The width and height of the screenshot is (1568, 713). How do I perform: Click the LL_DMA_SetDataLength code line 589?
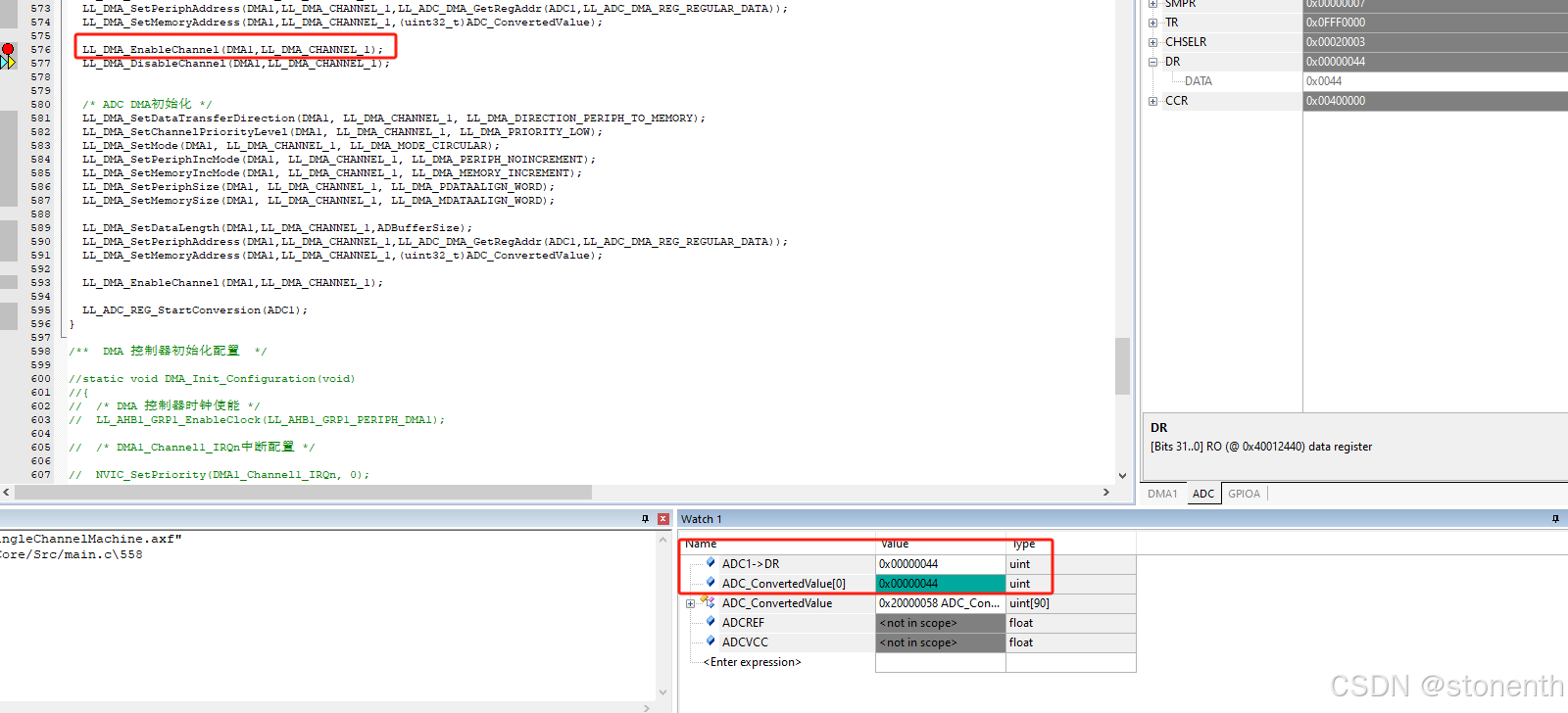[277, 228]
